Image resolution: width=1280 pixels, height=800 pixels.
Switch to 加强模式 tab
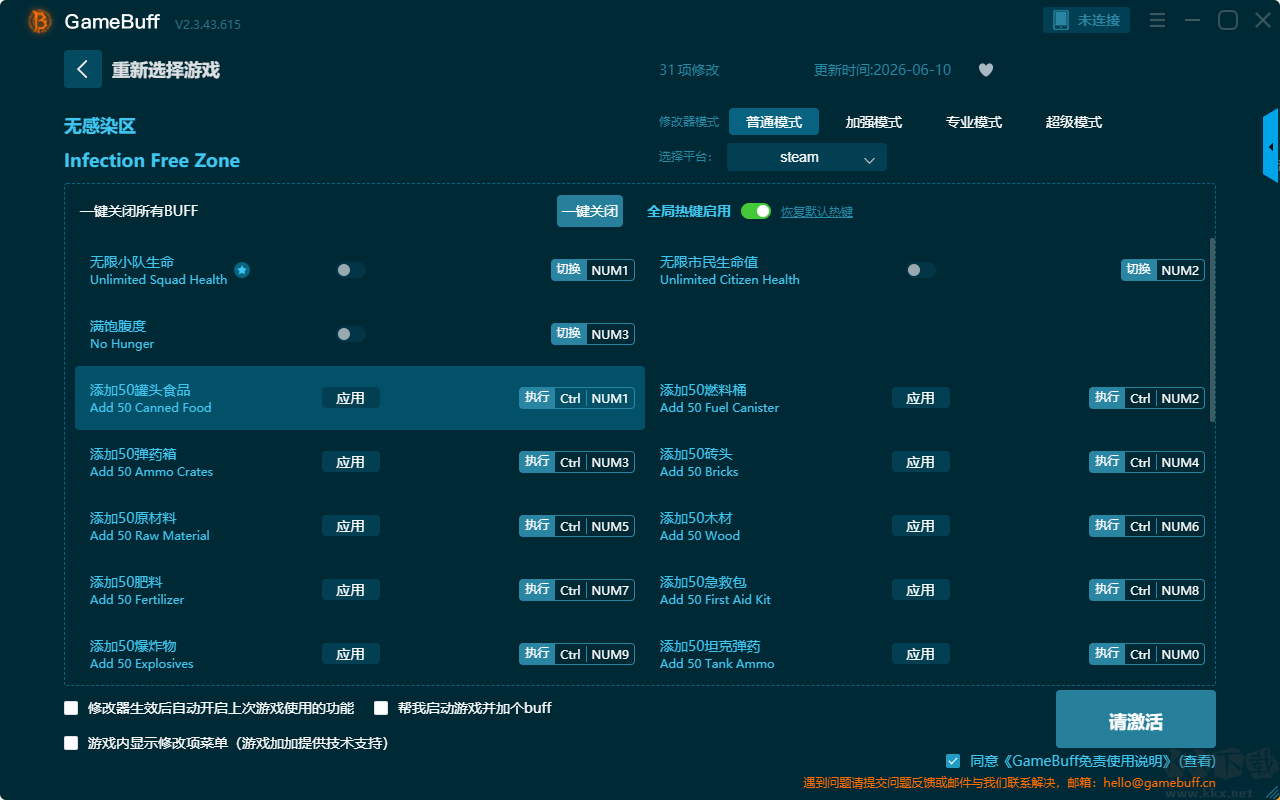point(874,122)
